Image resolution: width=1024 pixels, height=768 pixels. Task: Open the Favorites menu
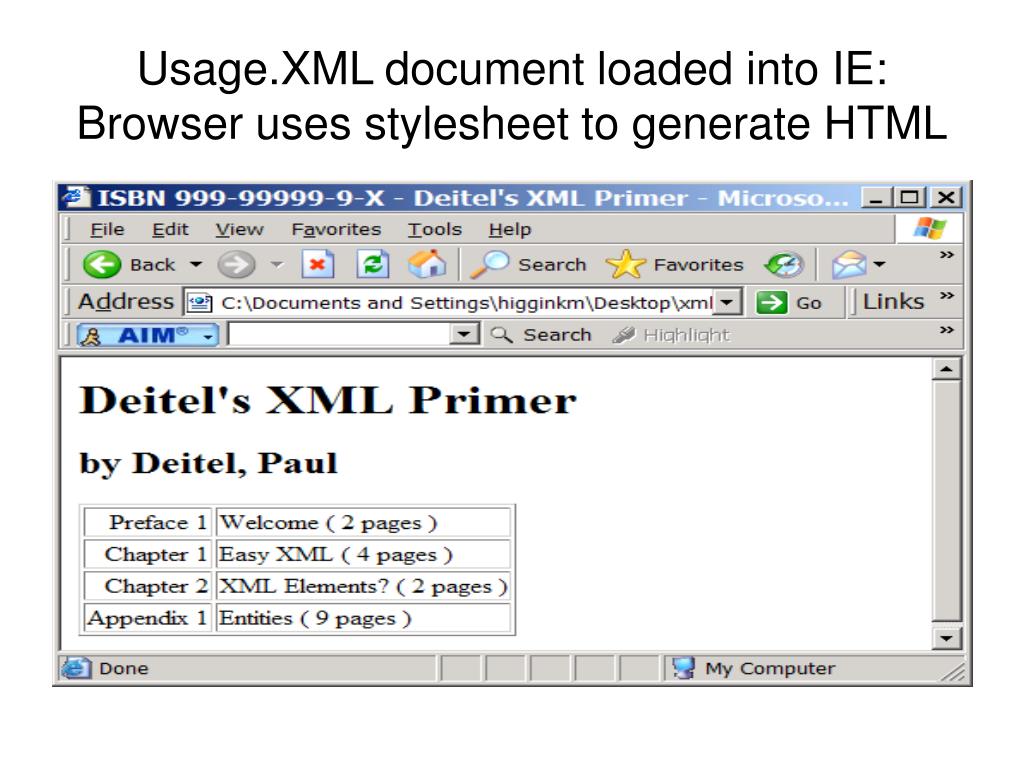pyautogui.click(x=336, y=229)
